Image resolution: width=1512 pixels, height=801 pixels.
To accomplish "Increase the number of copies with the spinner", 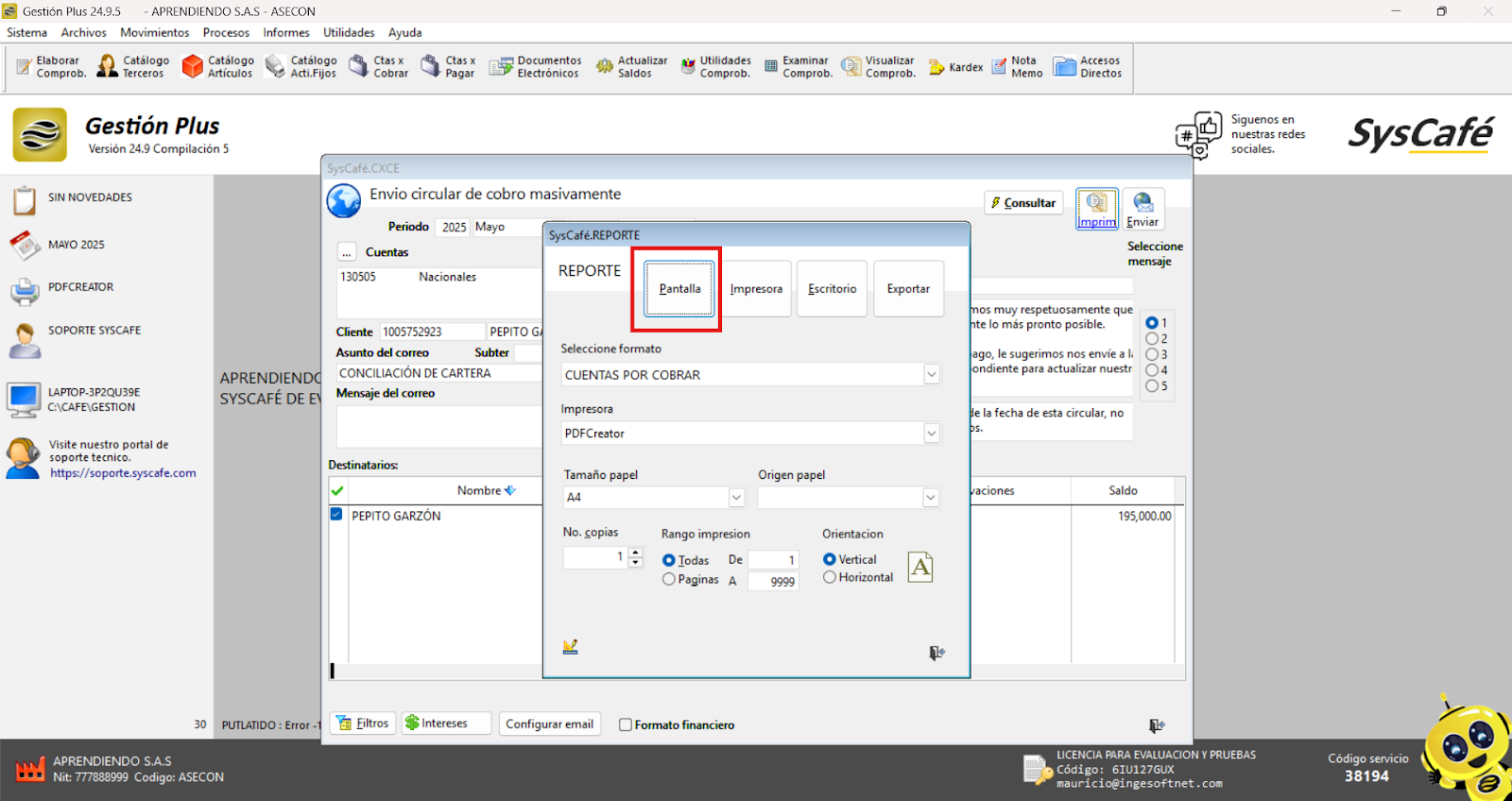I will tap(635, 553).
